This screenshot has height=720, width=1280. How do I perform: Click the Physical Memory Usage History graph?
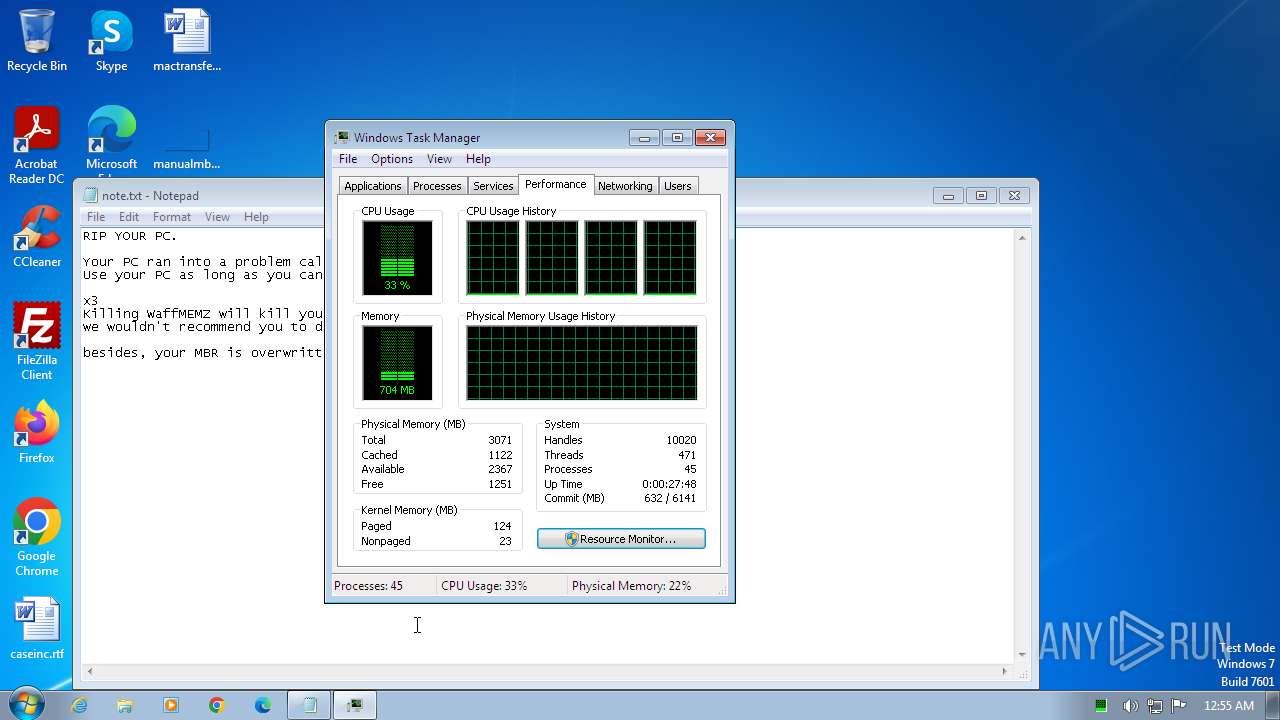[x=581, y=363]
